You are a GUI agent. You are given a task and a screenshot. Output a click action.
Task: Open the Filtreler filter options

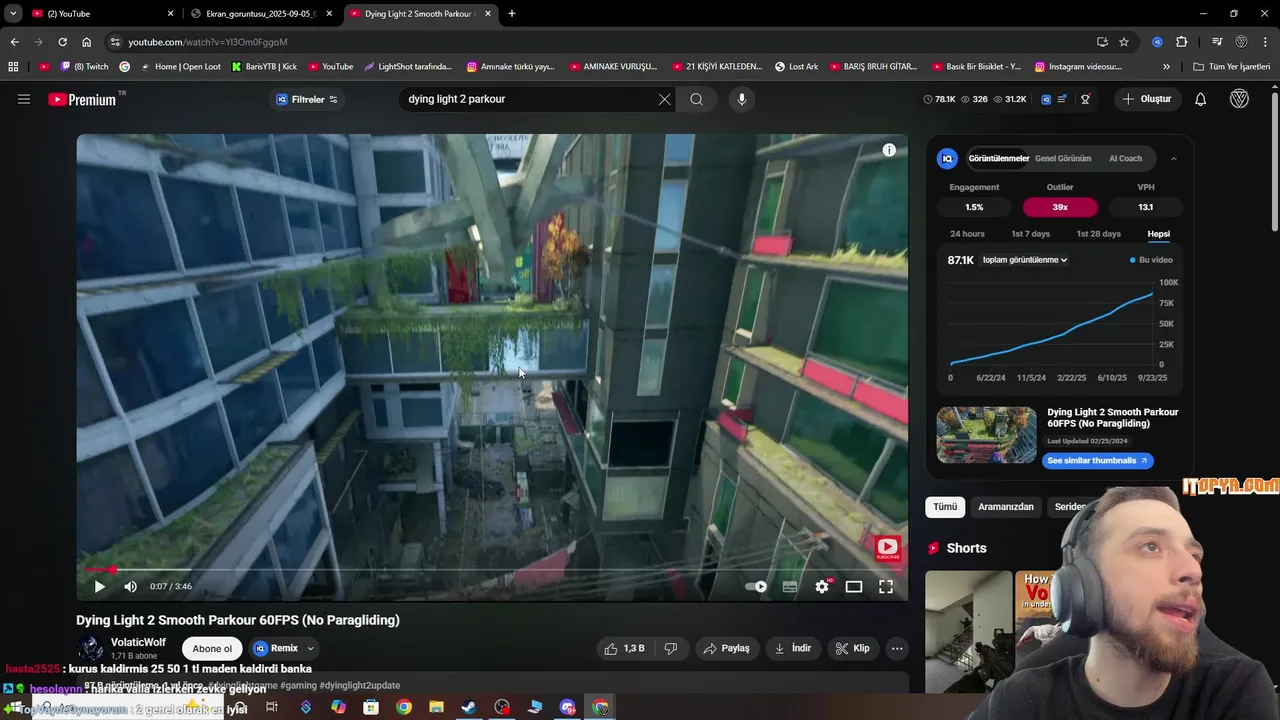(x=307, y=99)
